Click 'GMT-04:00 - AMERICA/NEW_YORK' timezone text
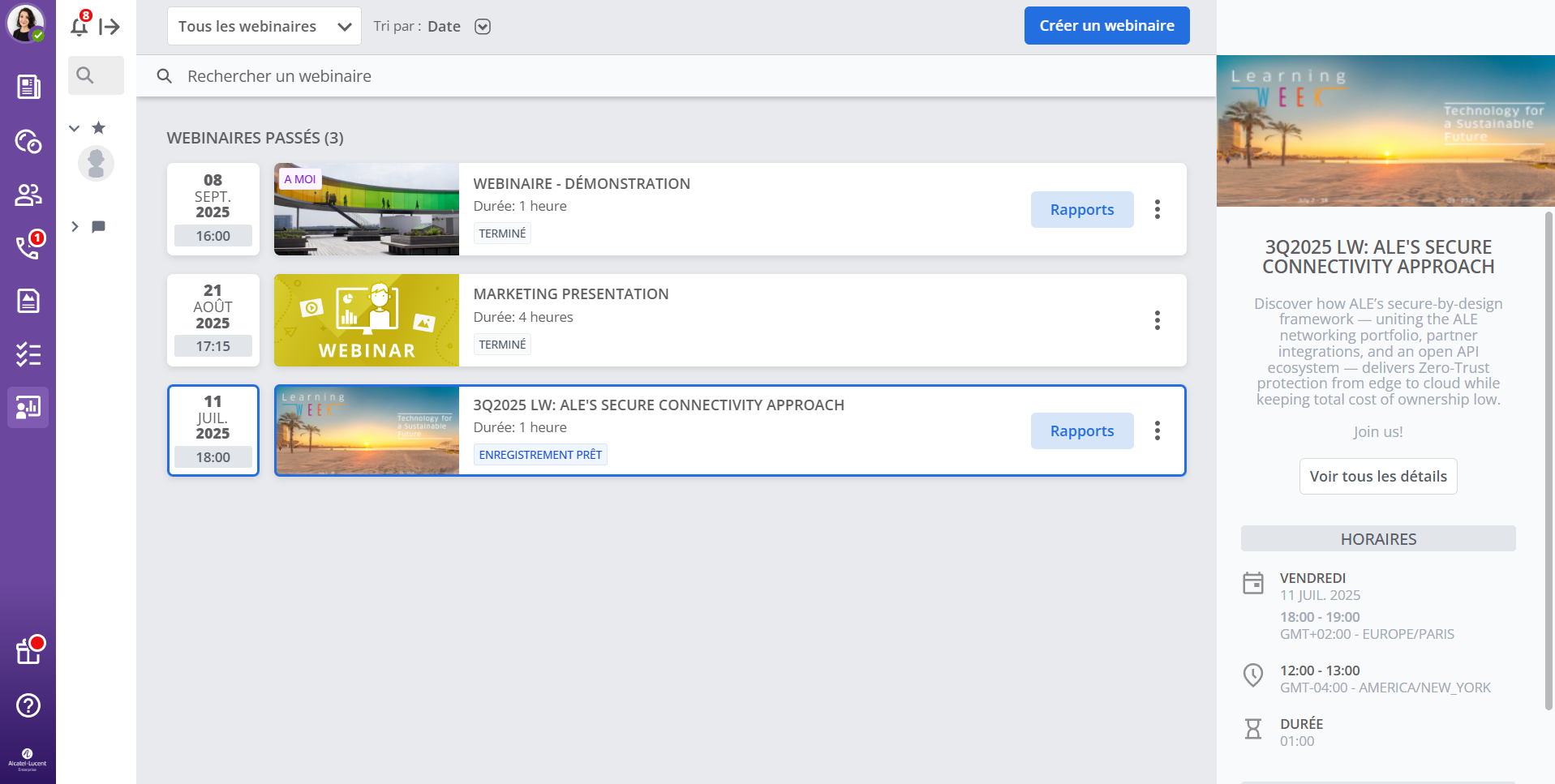 [1385, 688]
